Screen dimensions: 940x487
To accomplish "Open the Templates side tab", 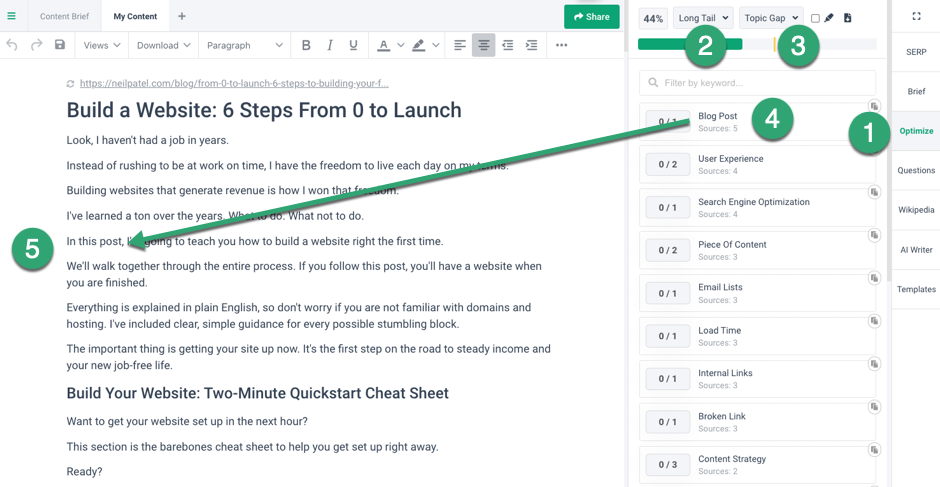I will tap(916, 289).
